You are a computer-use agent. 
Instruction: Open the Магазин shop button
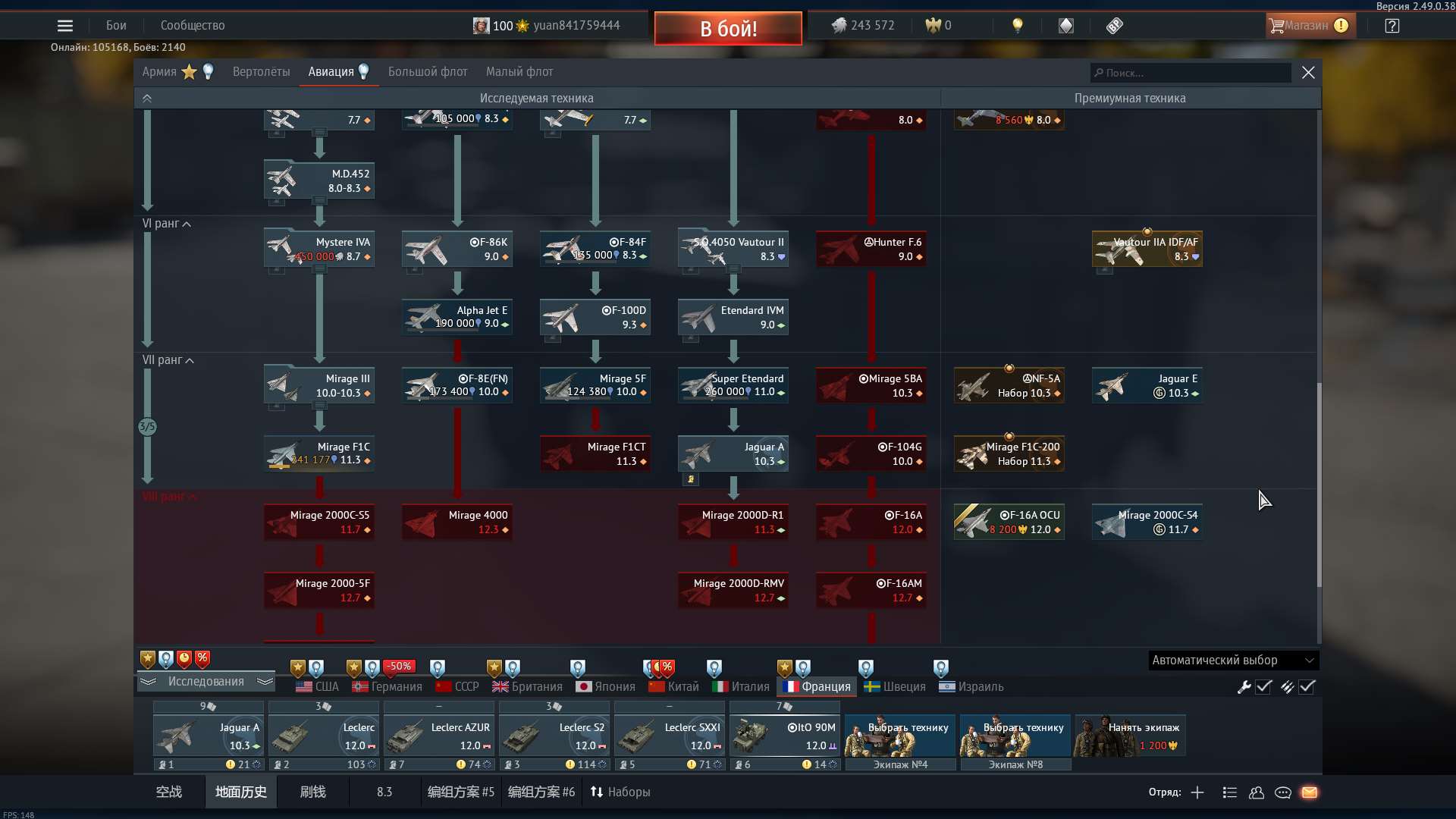(1307, 26)
